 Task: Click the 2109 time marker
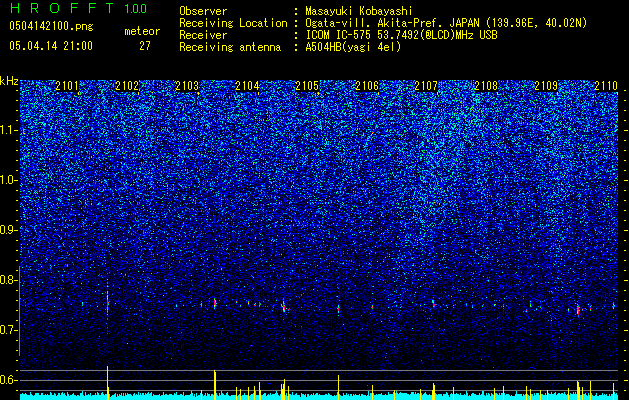pos(546,85)
